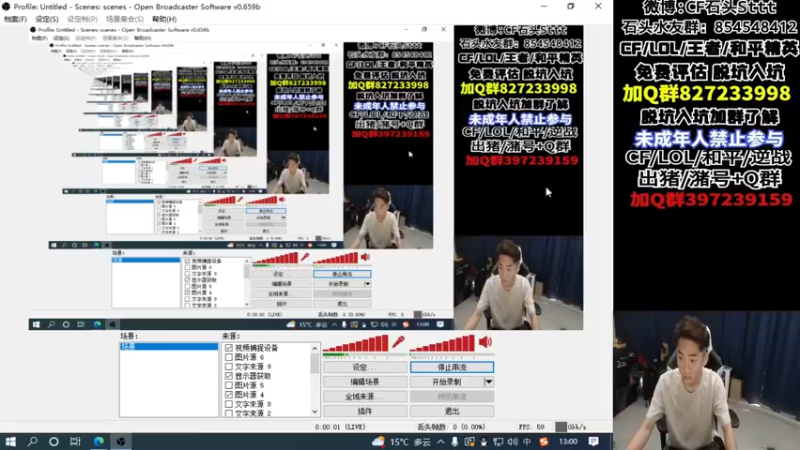Open the 13:00 taskbar clock
Image resolution: width=800 pixels, height=450 pixels.
[568, 442]
